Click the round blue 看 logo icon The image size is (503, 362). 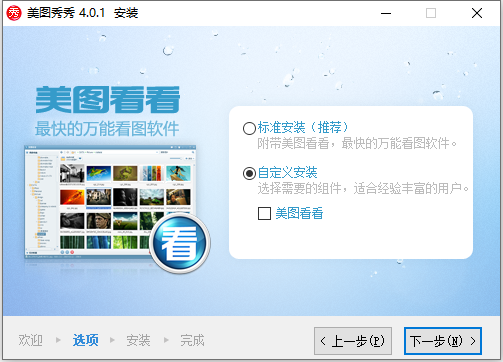point(180,243)
